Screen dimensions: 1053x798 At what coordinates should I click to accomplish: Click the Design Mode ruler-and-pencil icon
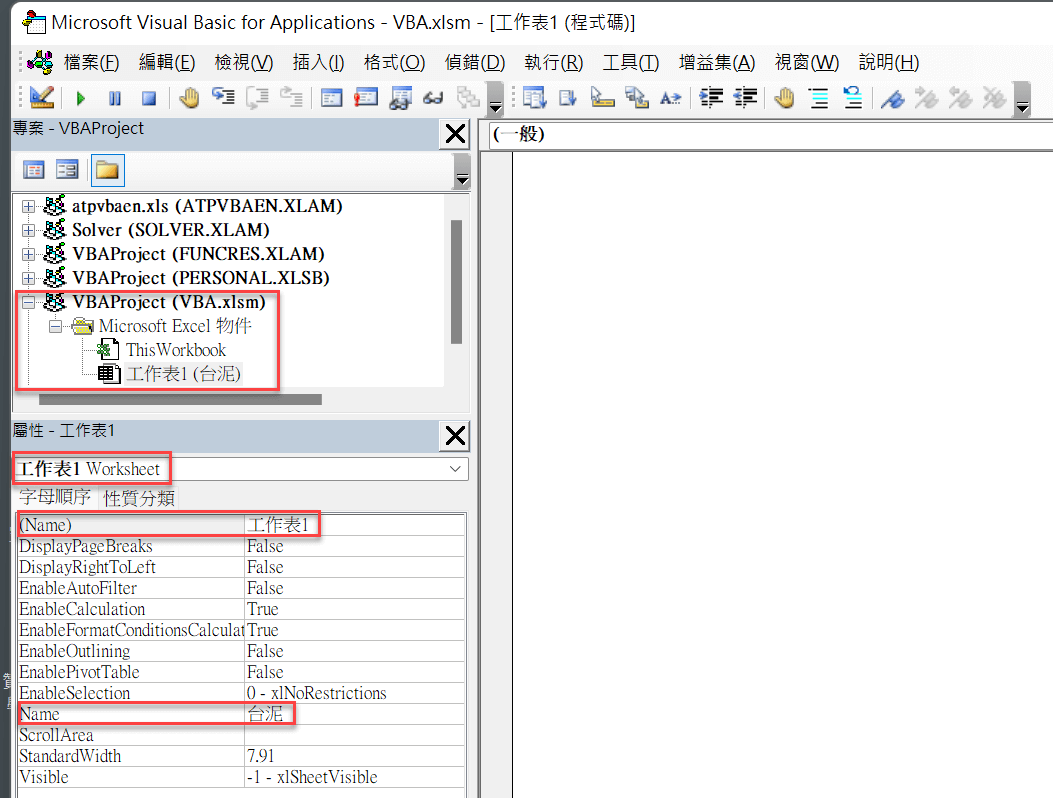pos(42,98)
